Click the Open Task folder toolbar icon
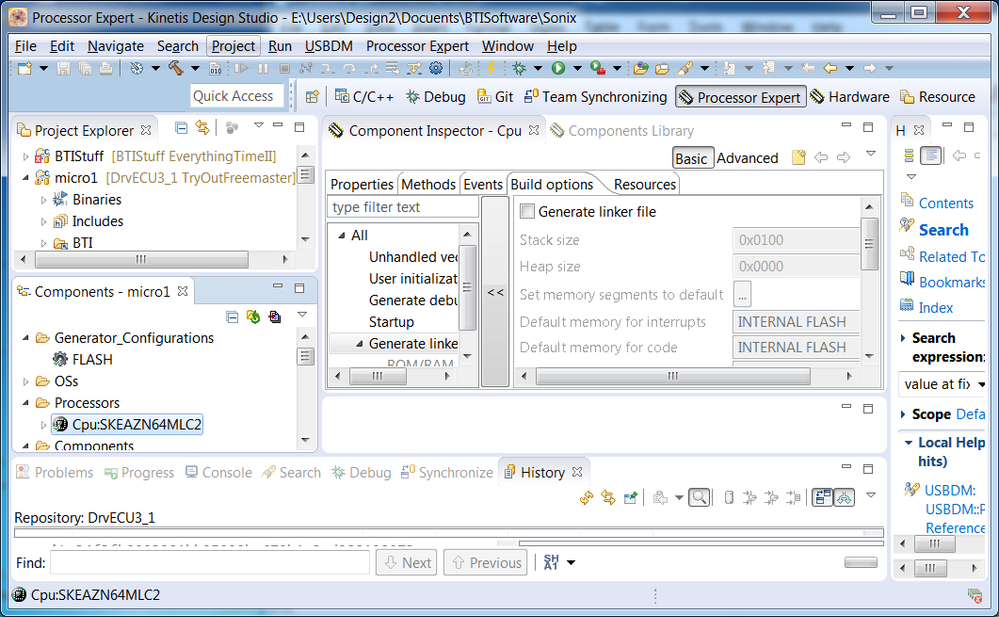Screen dimensions: 999x617 pyautogui.click(x=662, y=68)
